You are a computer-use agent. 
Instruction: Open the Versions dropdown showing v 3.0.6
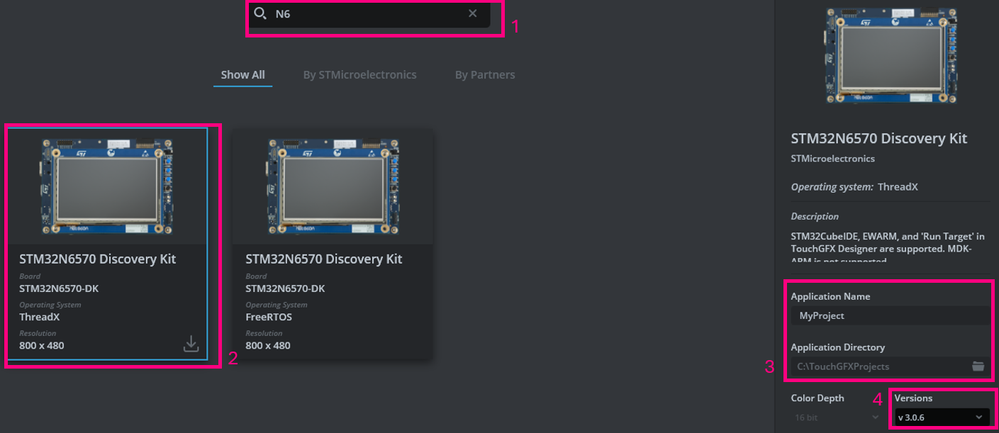[x=941, y=417]
